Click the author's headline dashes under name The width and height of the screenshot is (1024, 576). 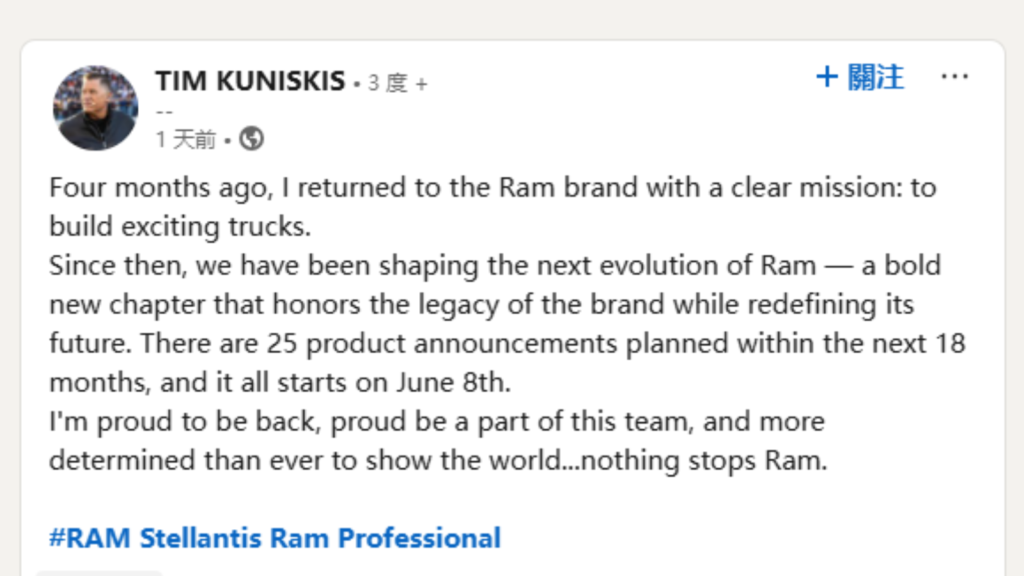tap(164, 112)
